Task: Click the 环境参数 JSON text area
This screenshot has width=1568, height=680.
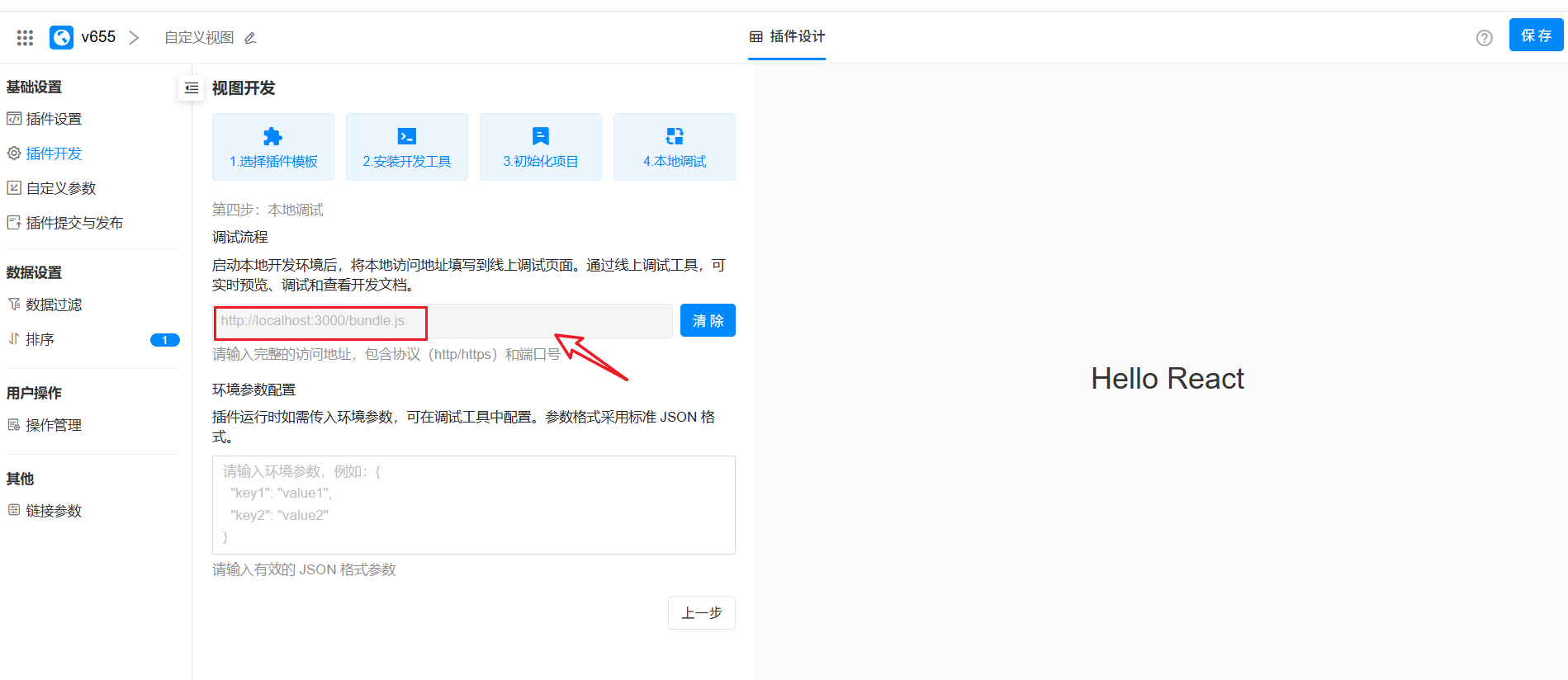Action: [473, 505]
